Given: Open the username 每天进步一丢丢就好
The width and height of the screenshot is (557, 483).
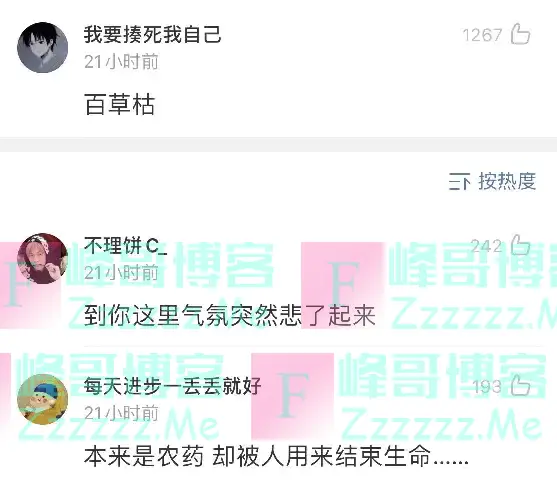Looking at the screenshot, I should click(x=173, y=386).
